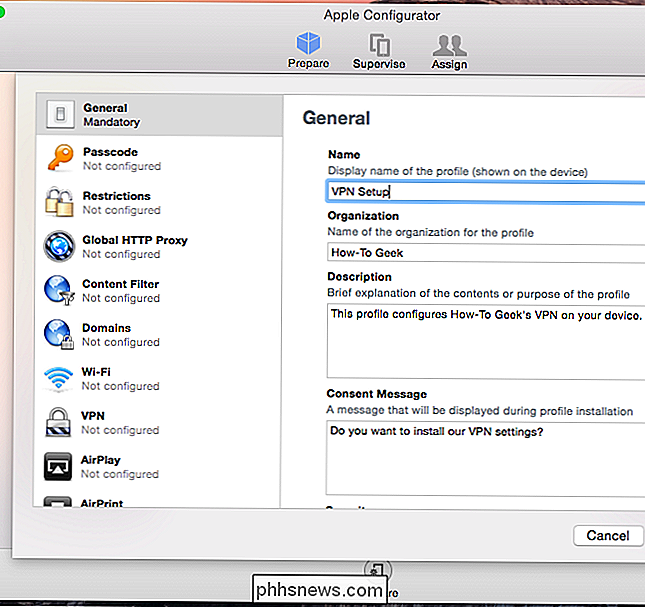Image resolution: width=645 pixels, height=607 pixels.
Task: Click "A message that will be displayed" hint text
Action: click(480, 411)
